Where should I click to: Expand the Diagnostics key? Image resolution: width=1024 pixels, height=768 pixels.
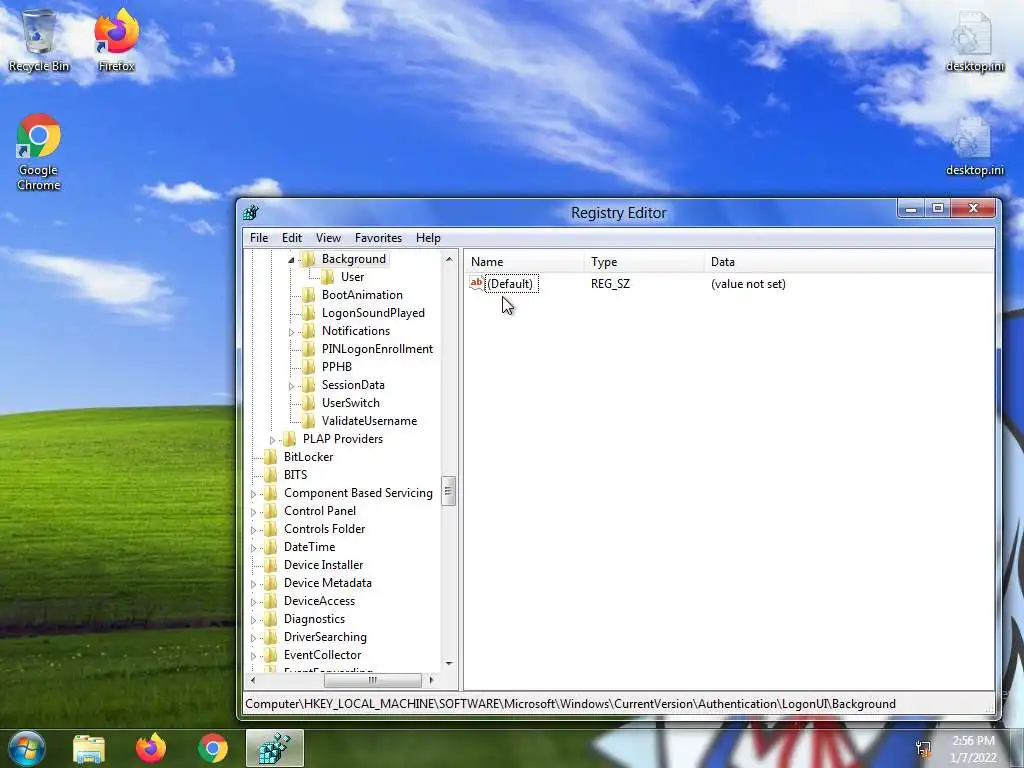pyautogui.click(x=253, y=620)
